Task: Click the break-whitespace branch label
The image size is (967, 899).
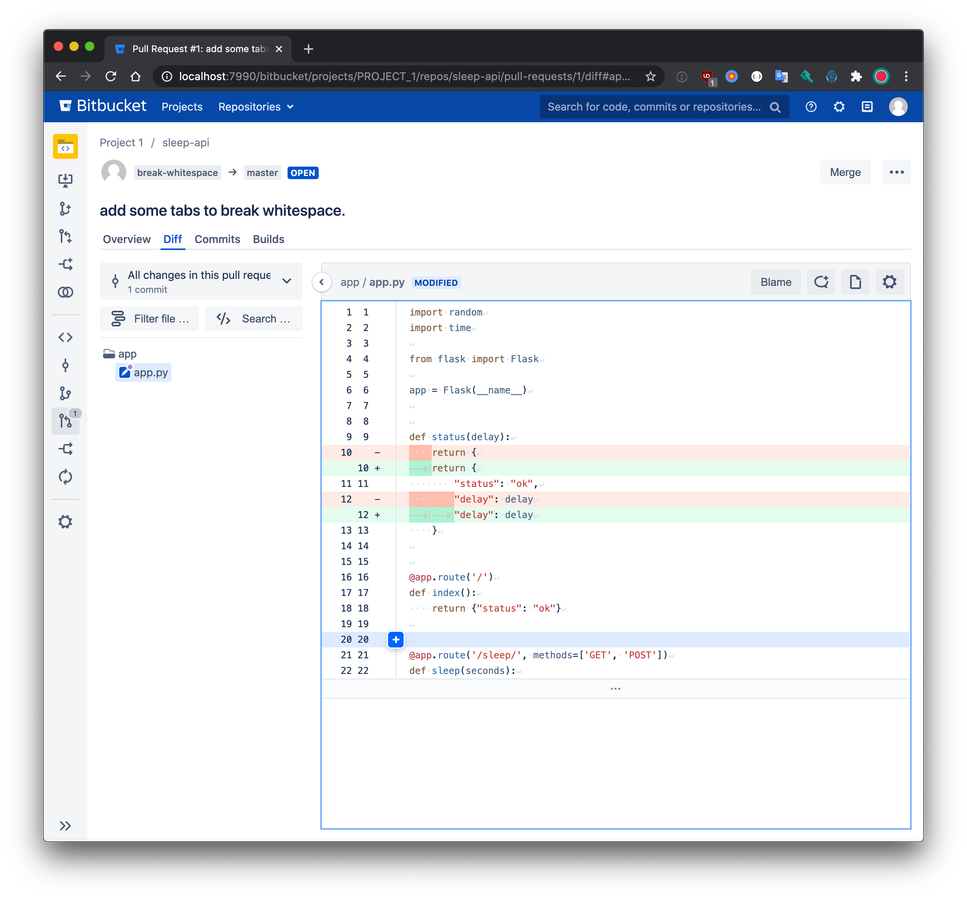Action: 178,173
